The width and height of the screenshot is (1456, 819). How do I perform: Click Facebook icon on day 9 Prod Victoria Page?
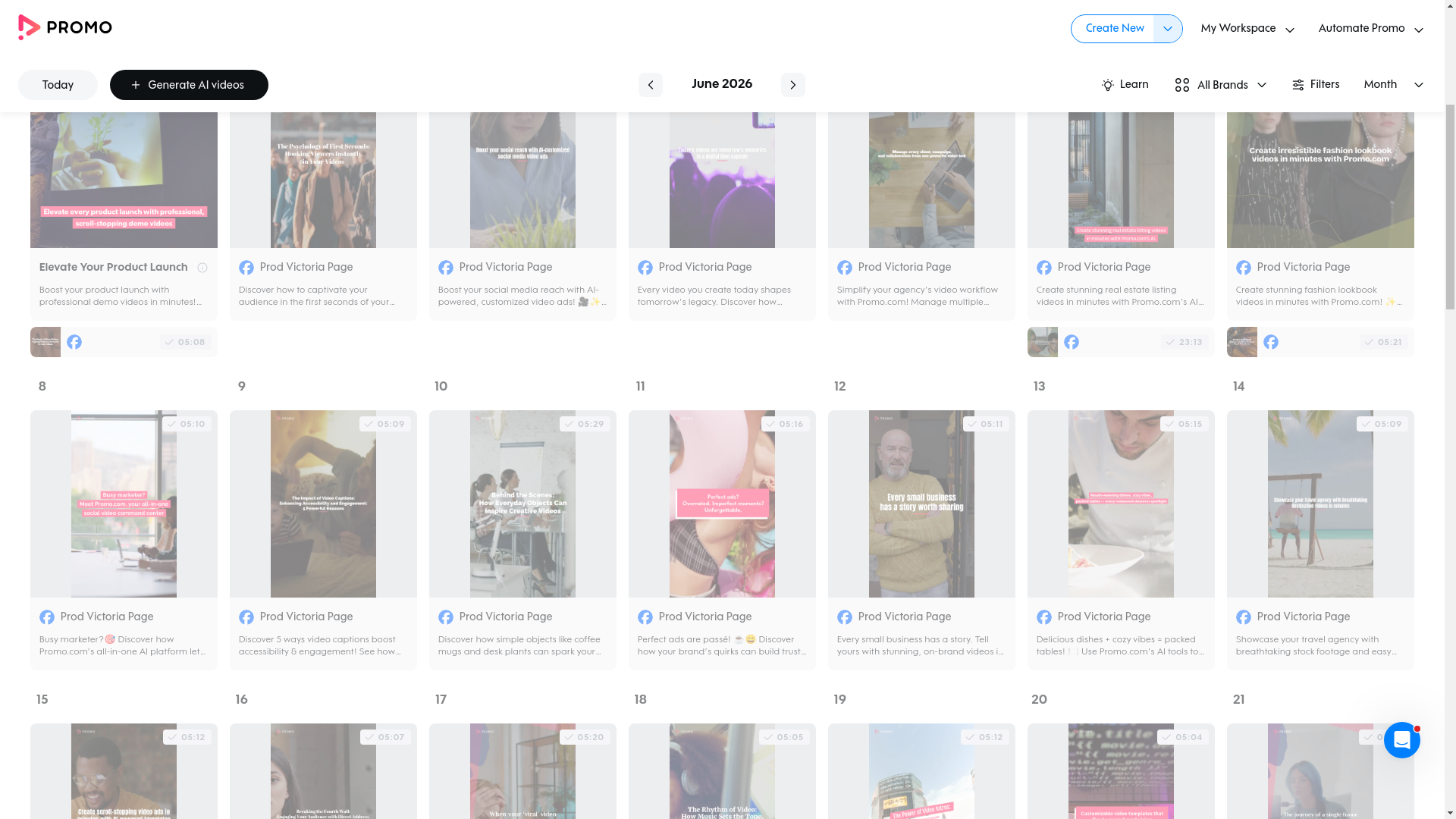(x=246, y=617)
